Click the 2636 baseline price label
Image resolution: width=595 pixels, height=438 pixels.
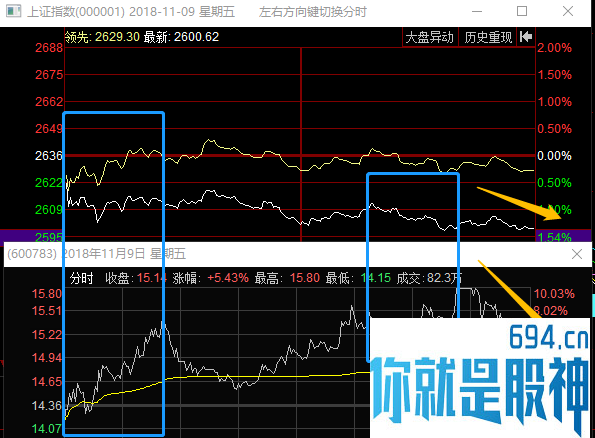49,156
